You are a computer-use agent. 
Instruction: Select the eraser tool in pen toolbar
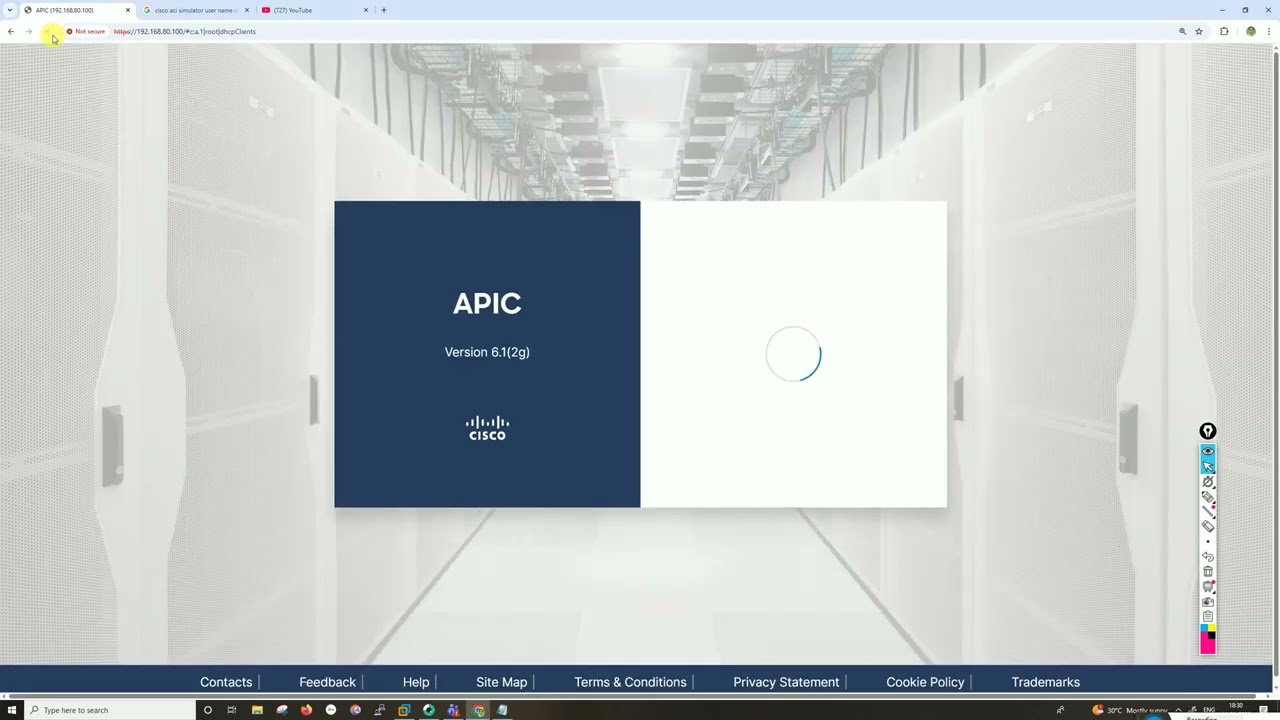(x=1208, y=526)
